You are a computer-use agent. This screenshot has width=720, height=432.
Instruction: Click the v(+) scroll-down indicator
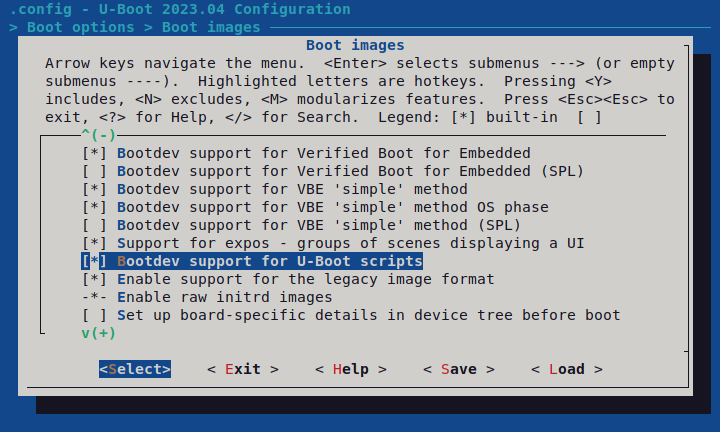click(x=99, y=333)
